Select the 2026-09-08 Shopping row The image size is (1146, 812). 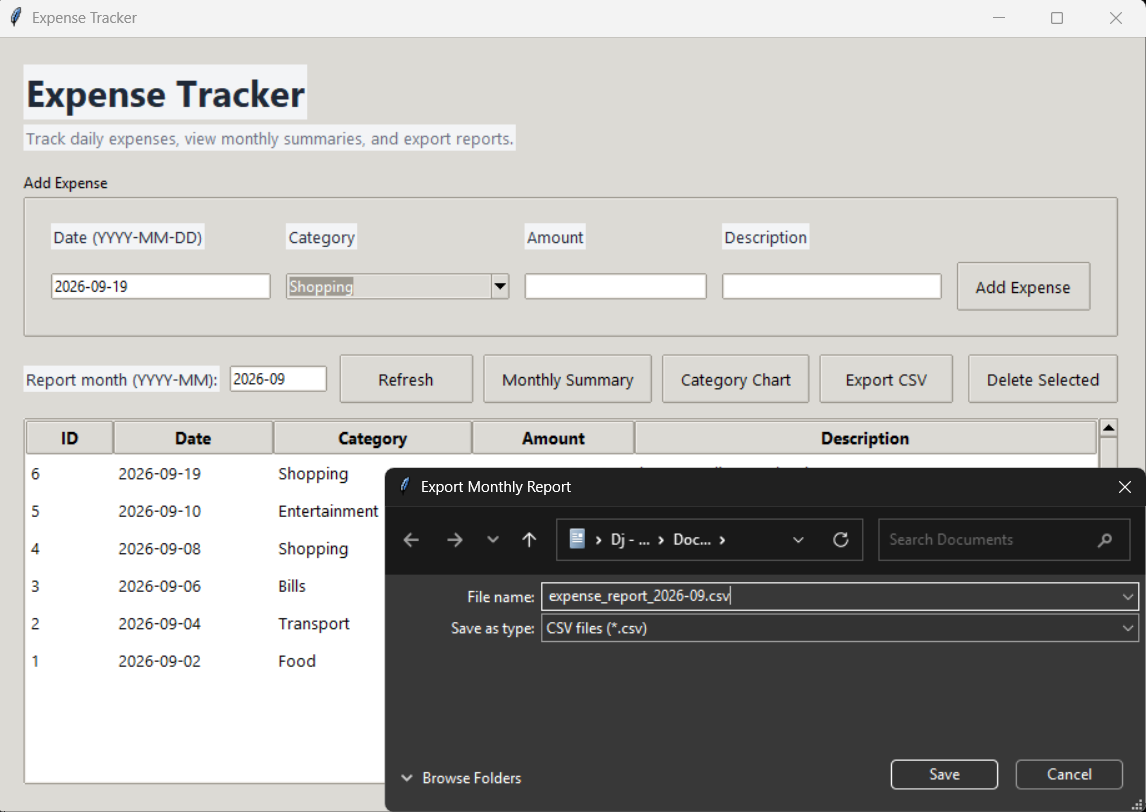[205, 549]
